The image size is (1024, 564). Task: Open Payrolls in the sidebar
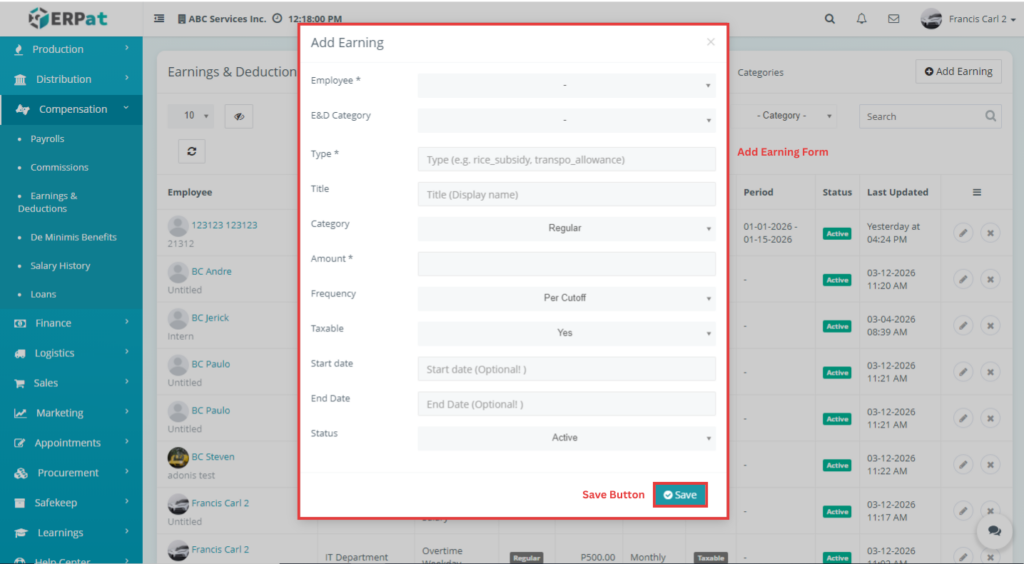coord(47,139)
